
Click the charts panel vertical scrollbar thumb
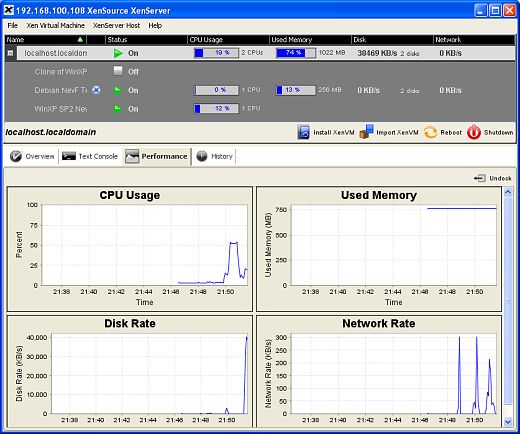(x=508, y=301)
